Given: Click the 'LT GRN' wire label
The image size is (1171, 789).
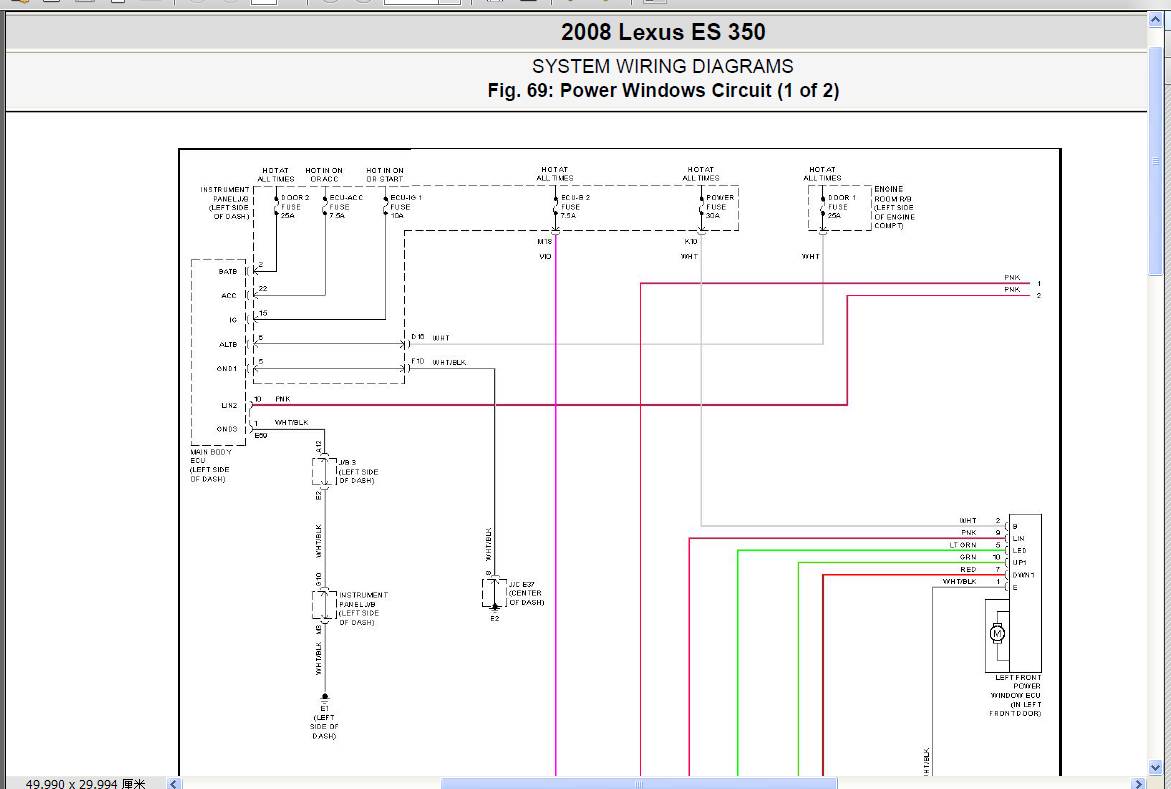Looking at the screenshot, I should click(963, 545).
